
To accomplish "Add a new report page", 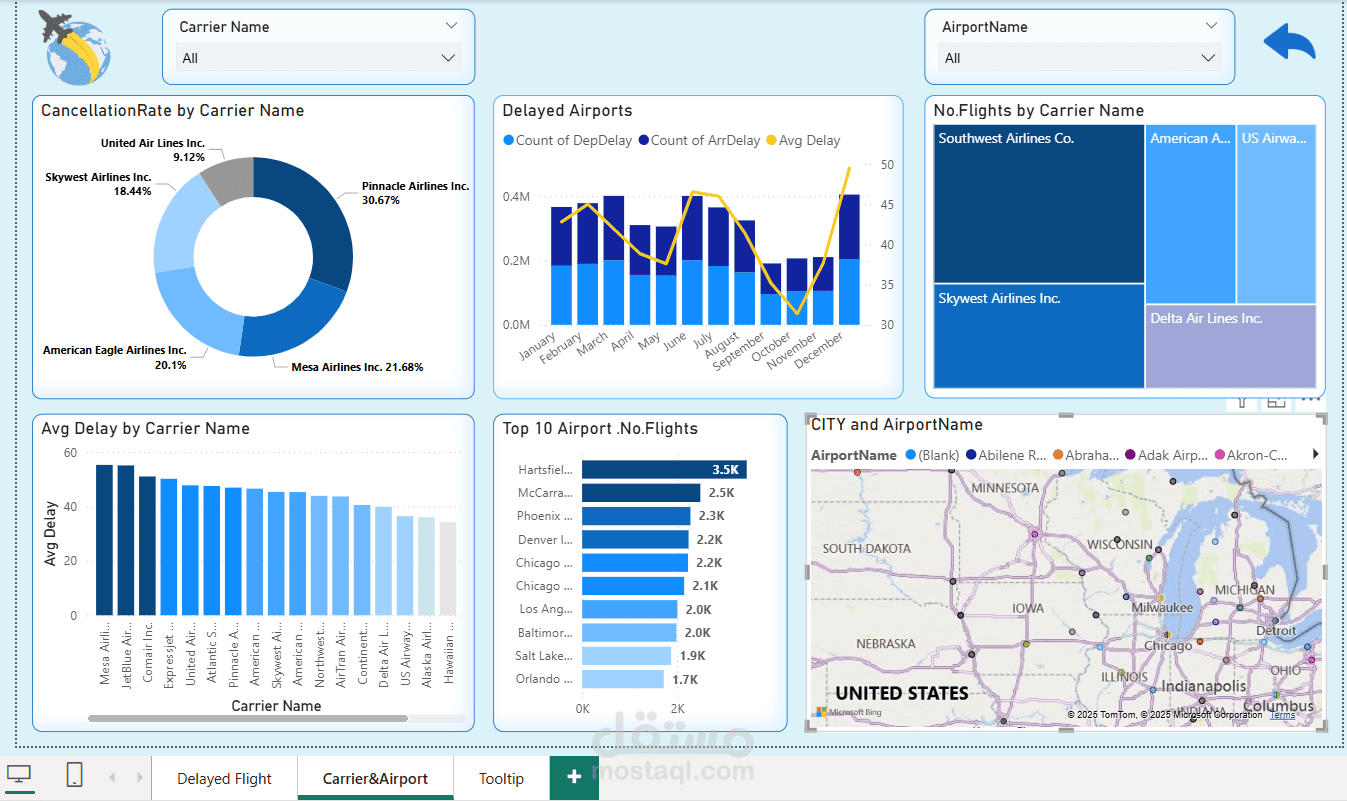I will pyautogui.click(x=574, y=777).
